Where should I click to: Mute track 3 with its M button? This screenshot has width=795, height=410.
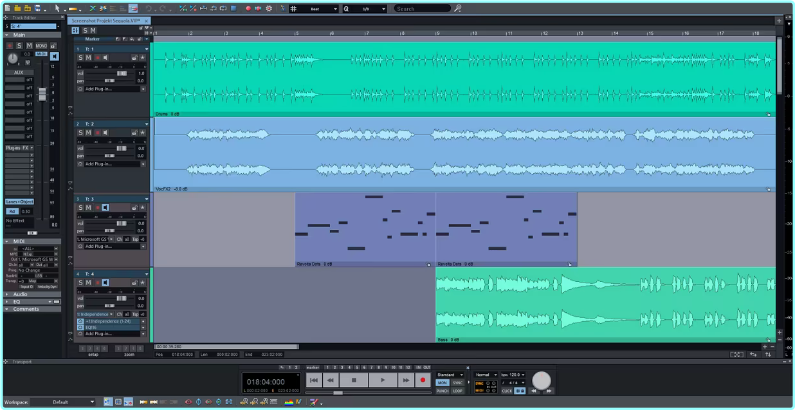pyautogui.click(x=88, y=208)
